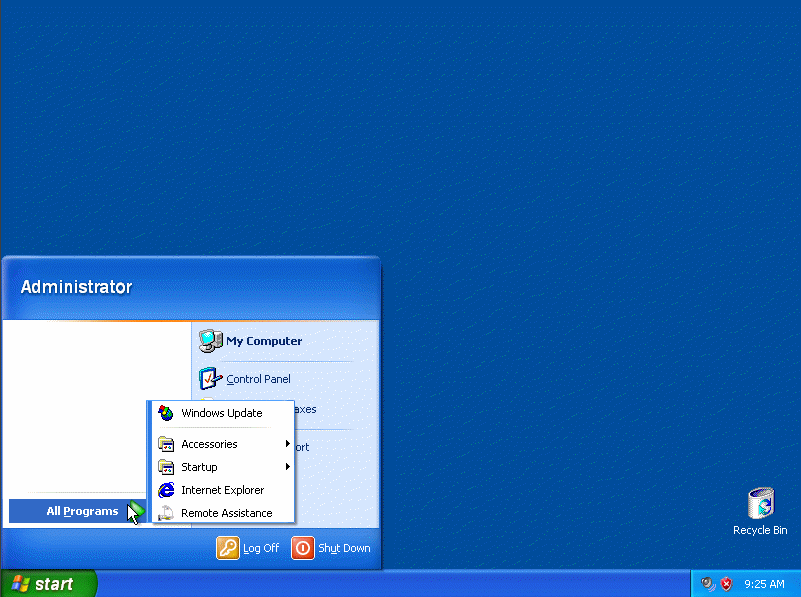Click the red Shut Down power icon
Screen dimensions: 801x597
point(302,548)
